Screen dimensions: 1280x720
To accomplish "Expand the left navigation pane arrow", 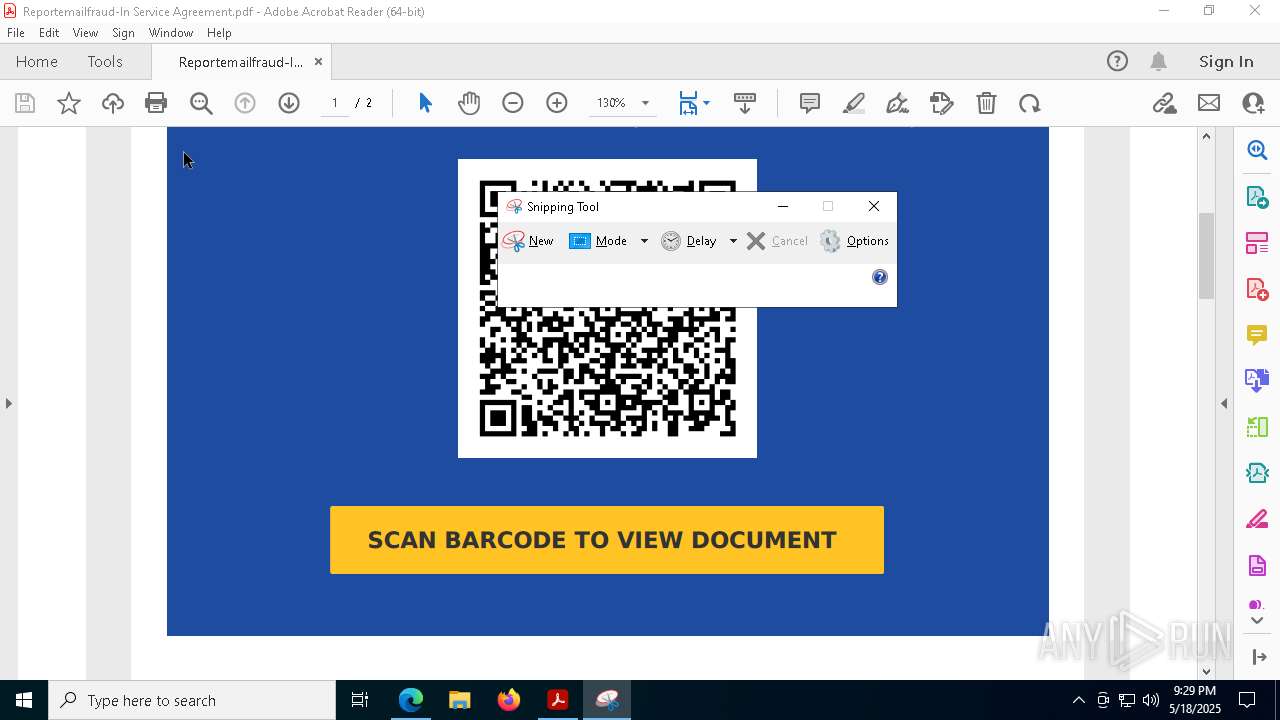I will (8, 403).
